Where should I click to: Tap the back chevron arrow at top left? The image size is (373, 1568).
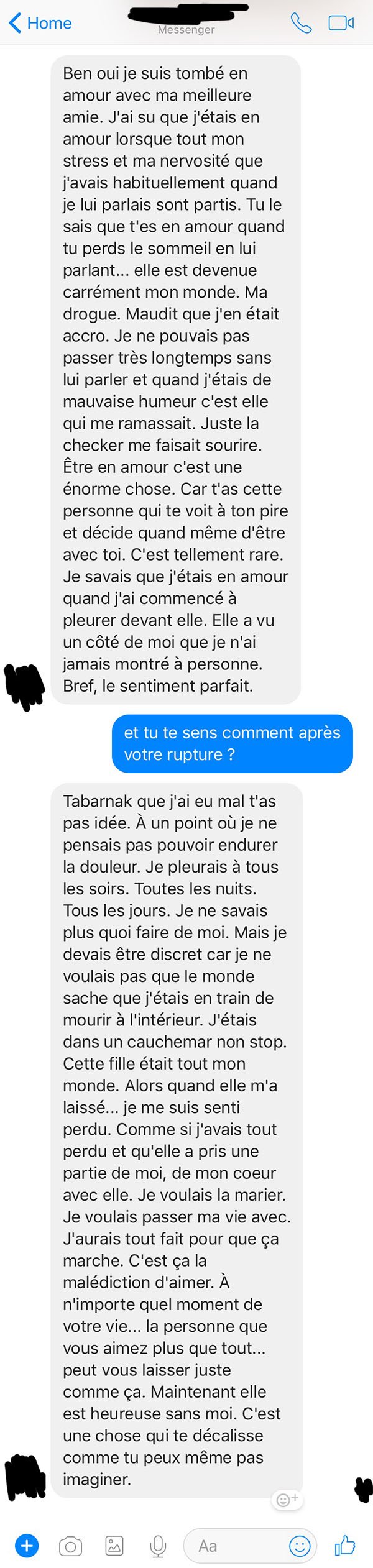(15, 23)
